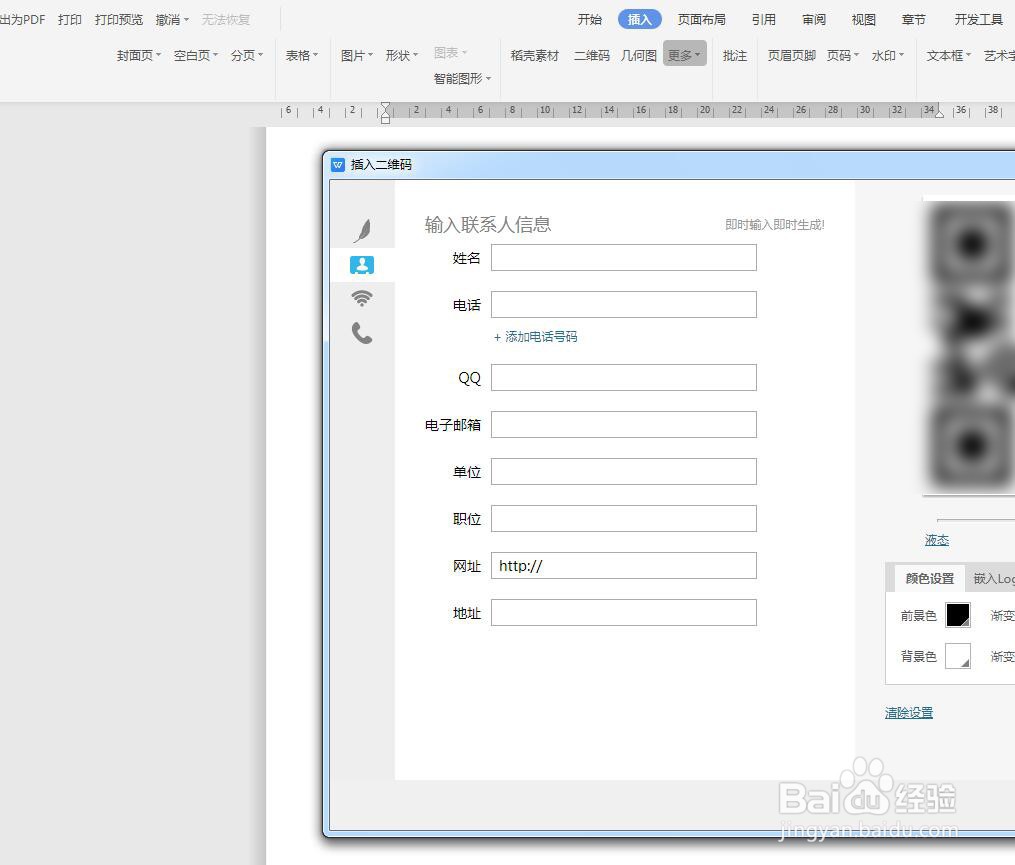
Task: Open the 封面页 cover page dropdown
Action: tap(139, 56)
